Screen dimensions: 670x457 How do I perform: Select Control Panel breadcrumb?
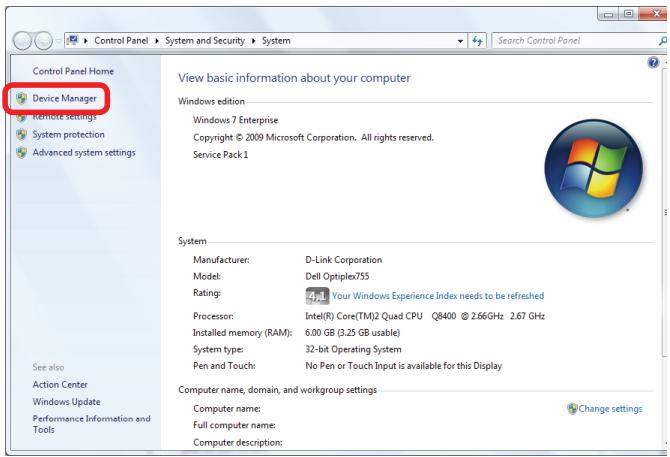coord(121,41)
